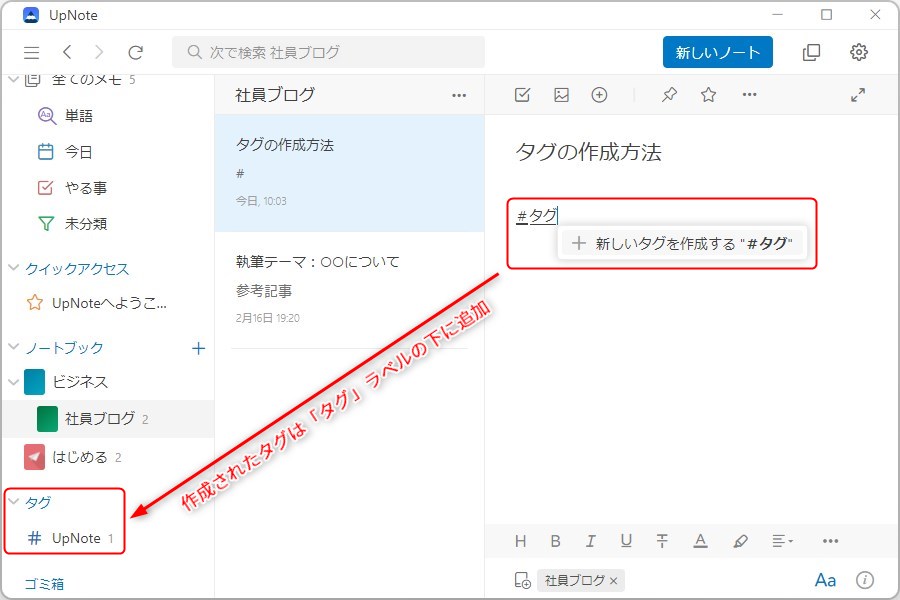Open the text alignment dropdown
Screen dimensions: 900x600
pos(782,541)
